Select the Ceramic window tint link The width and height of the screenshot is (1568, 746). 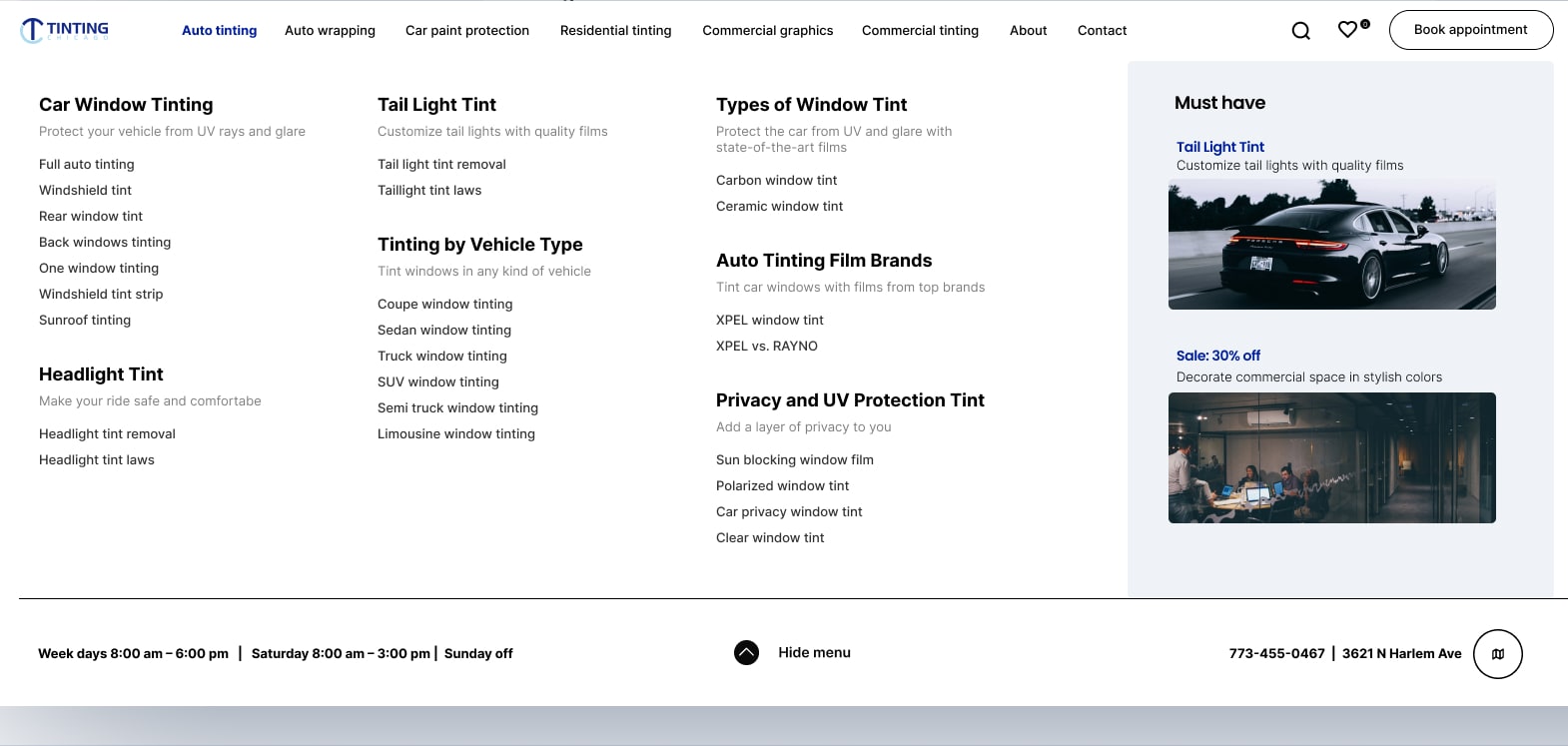(x=779, y=207)
